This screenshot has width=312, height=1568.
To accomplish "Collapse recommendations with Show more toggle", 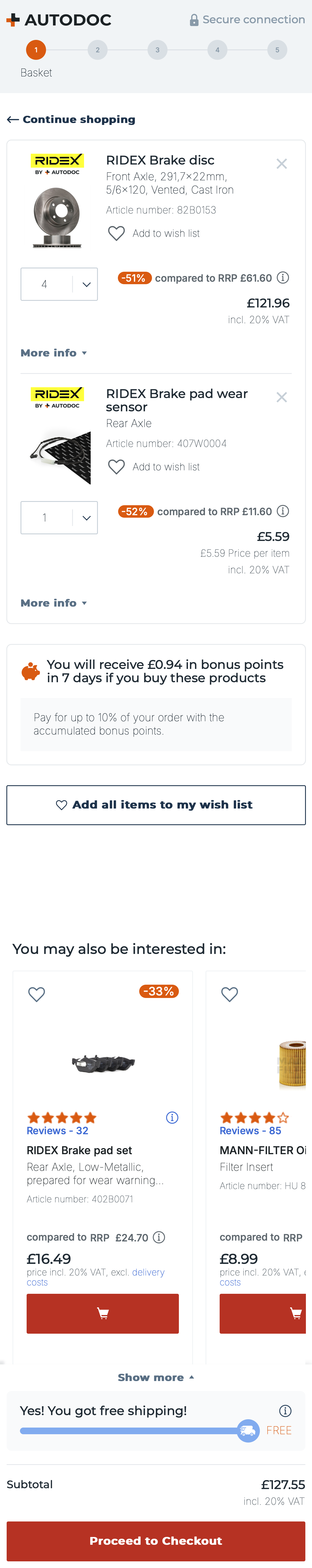I will [x=156, y=1377].
